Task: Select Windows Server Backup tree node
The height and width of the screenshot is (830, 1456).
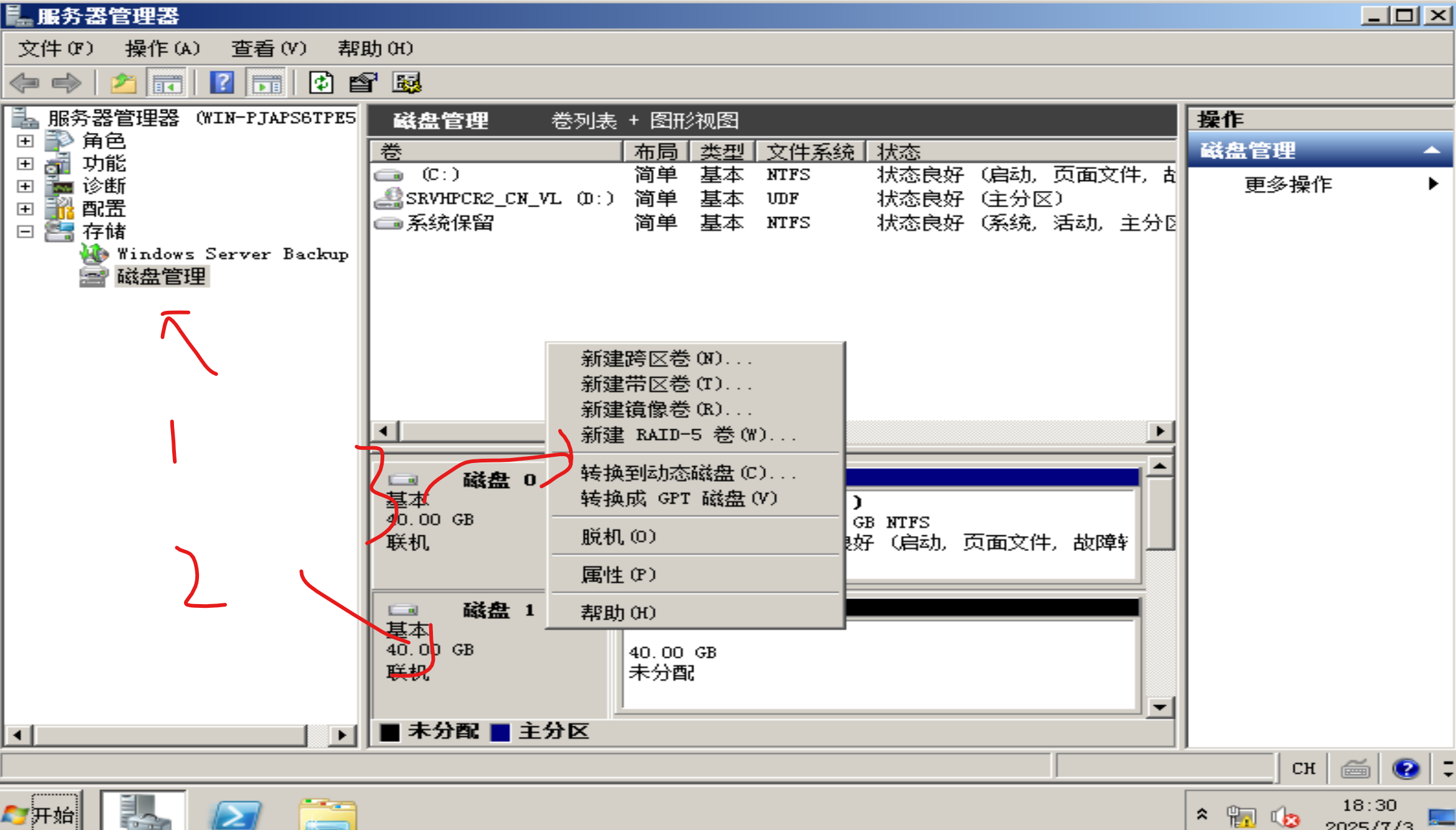Action: click(232, 254)
